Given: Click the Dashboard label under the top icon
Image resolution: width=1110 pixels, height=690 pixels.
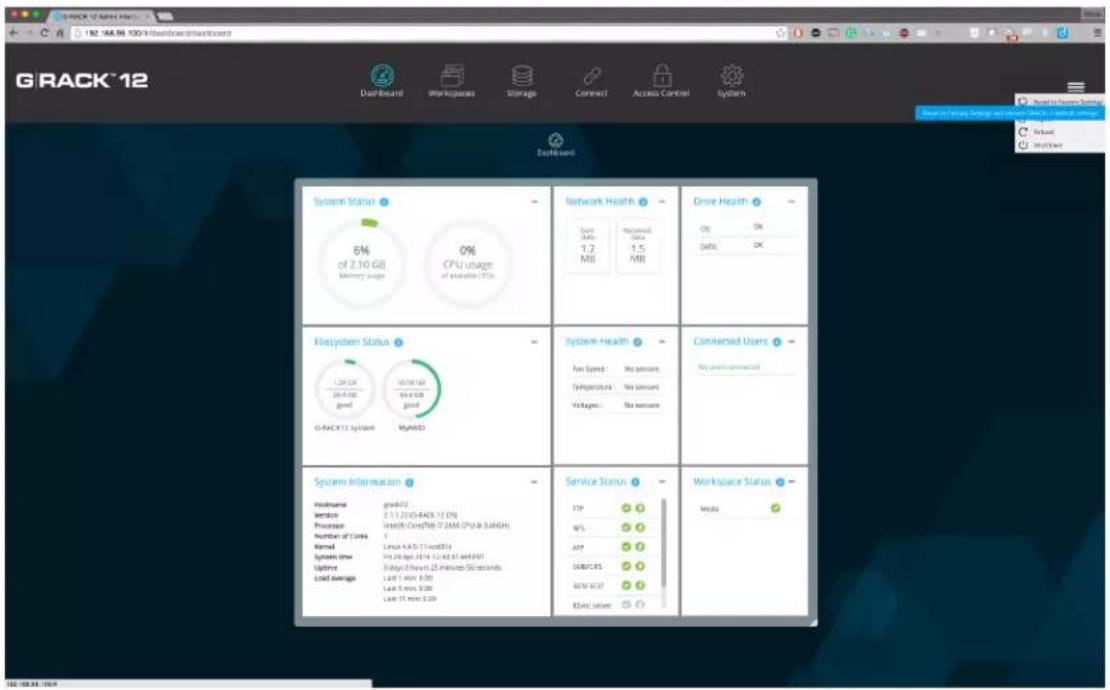Looking at the screenshot, I should (x=382, y=93).
